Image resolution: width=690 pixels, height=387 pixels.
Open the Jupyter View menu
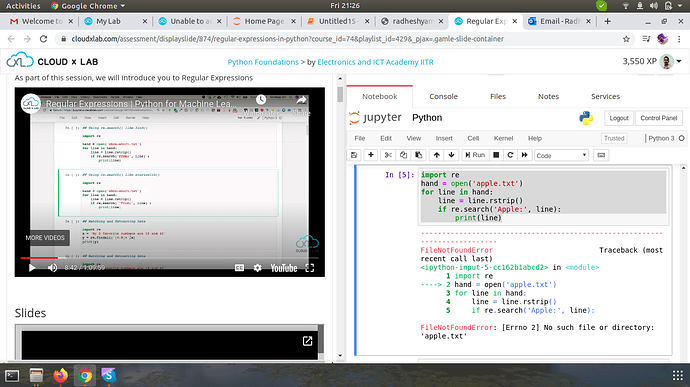[413, 138]
